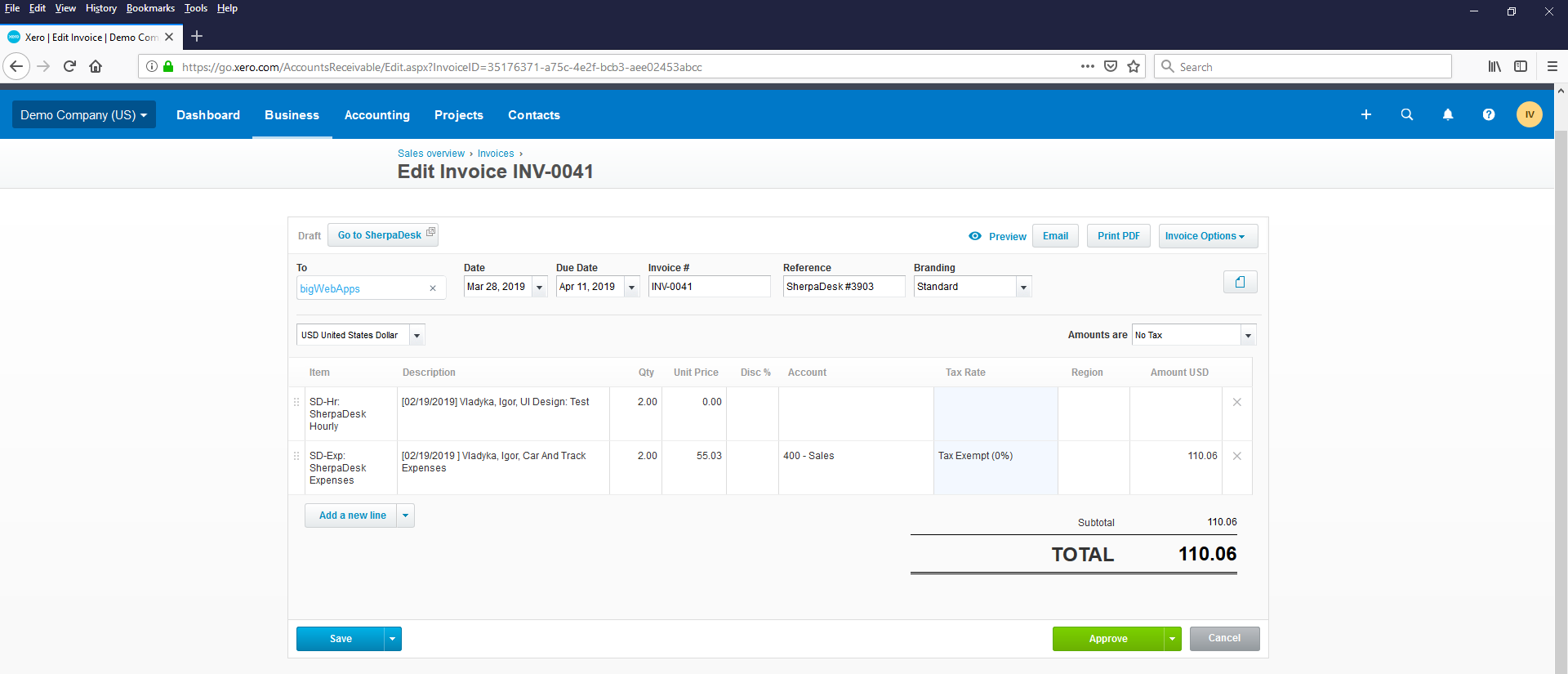Screen dimensions: 1568x674
Task: Expand the Amounts are No Tax dropdown
Action: (x=1247, y=335)
